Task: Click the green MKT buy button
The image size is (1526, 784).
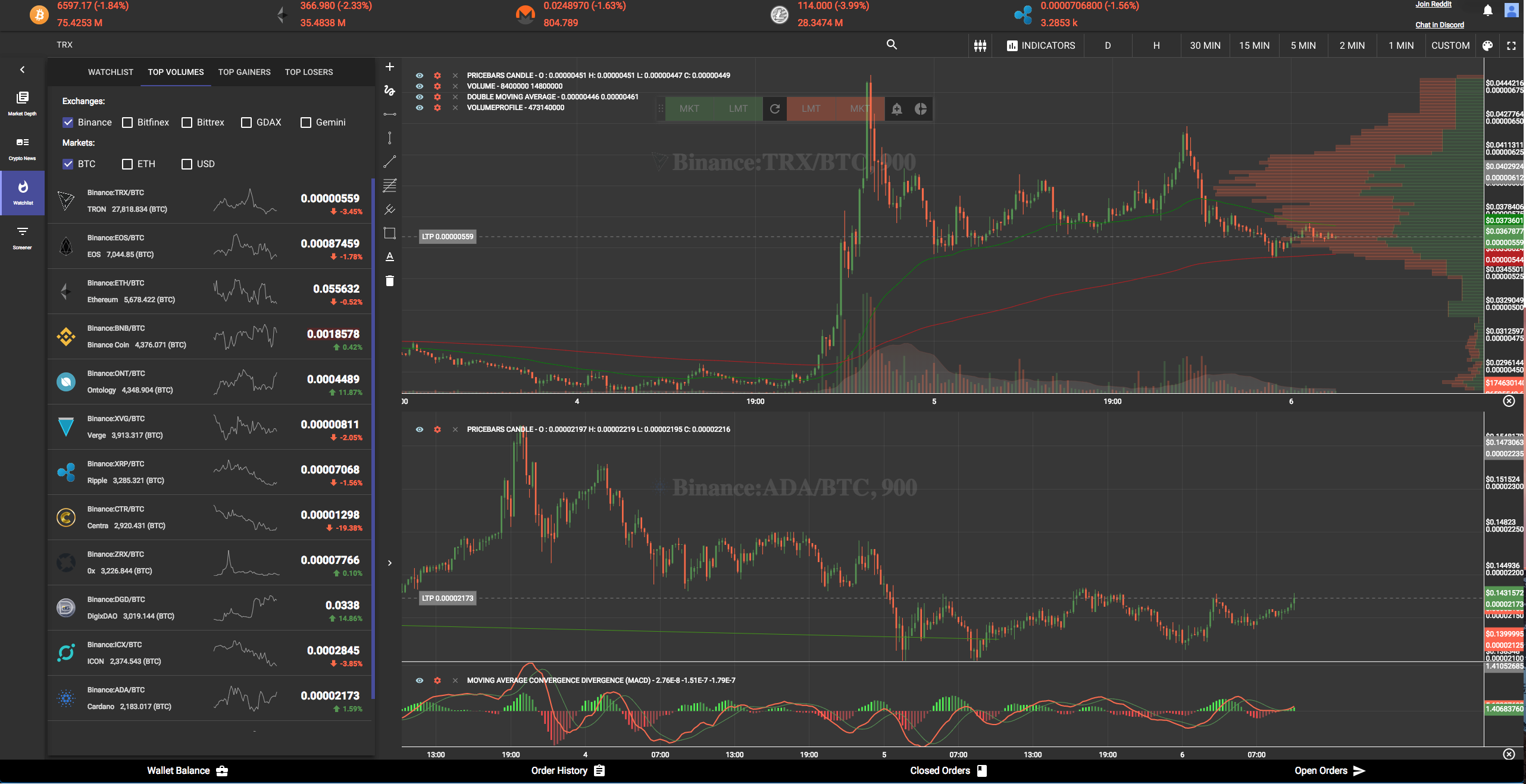Action: coord(689,109)
